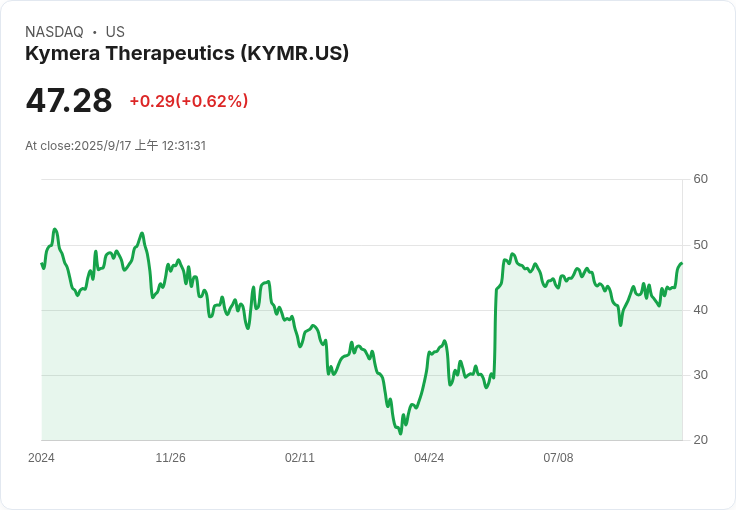Image resolution: width=736 pixels, height=510 pixels.
Task: Click the 30 y-axis price label
Action: pos(700,375)
